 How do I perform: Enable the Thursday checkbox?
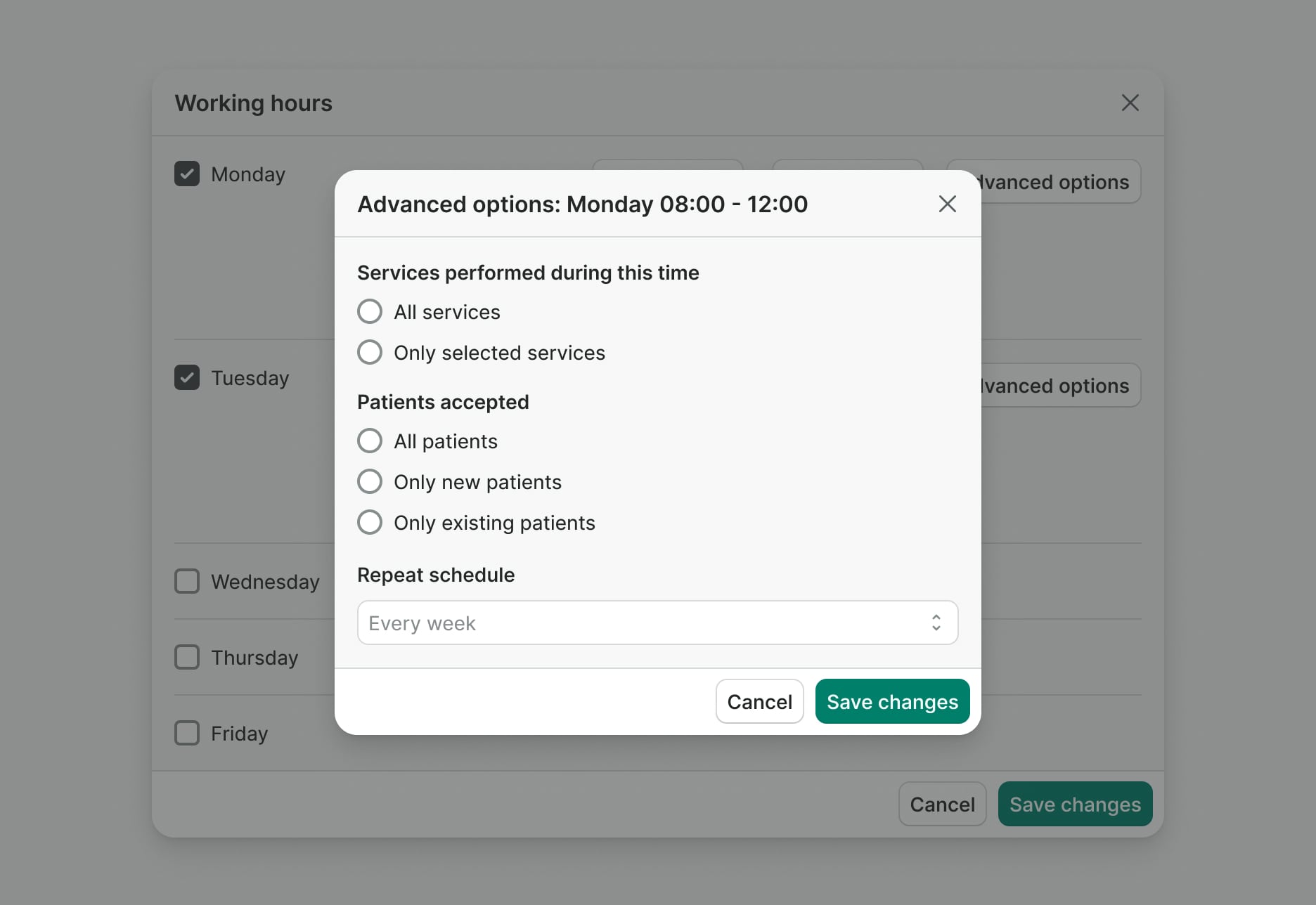pos(187,657)
